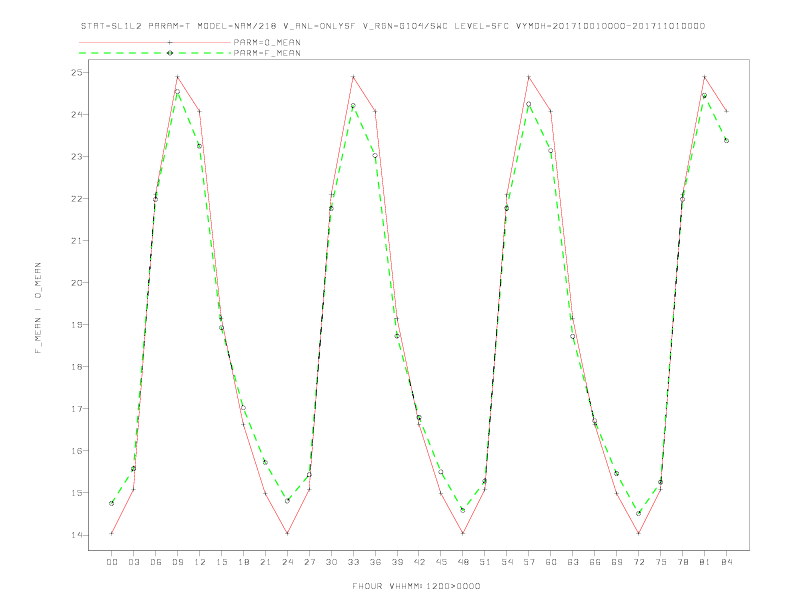
Task: Click x-axis forecast hour label 60
Action: (551, 562)
